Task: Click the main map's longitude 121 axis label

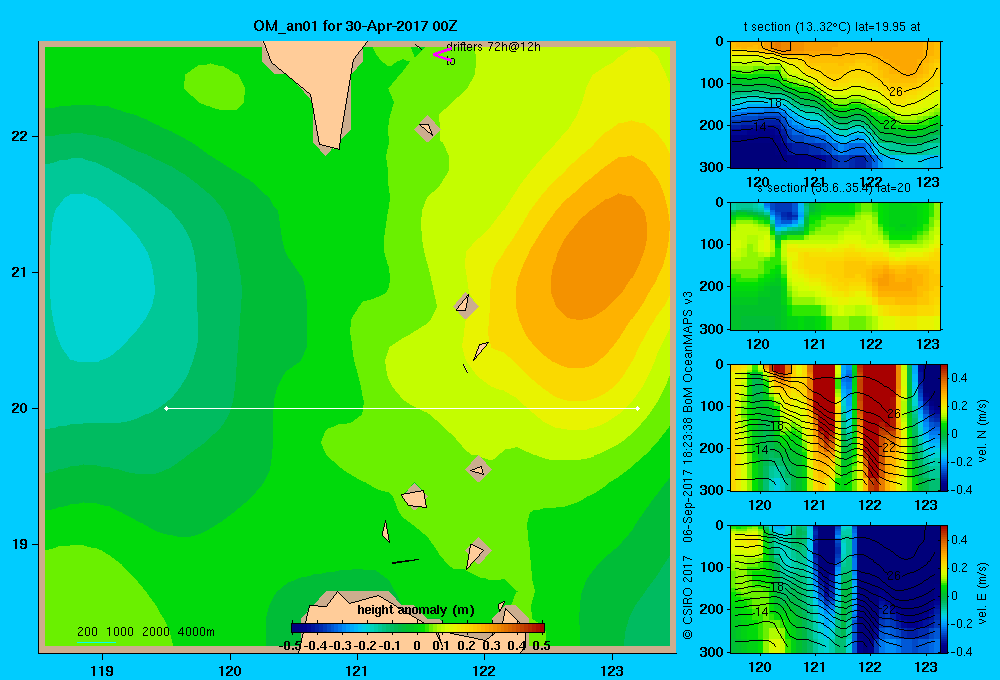Action: [x=357, y=670]
